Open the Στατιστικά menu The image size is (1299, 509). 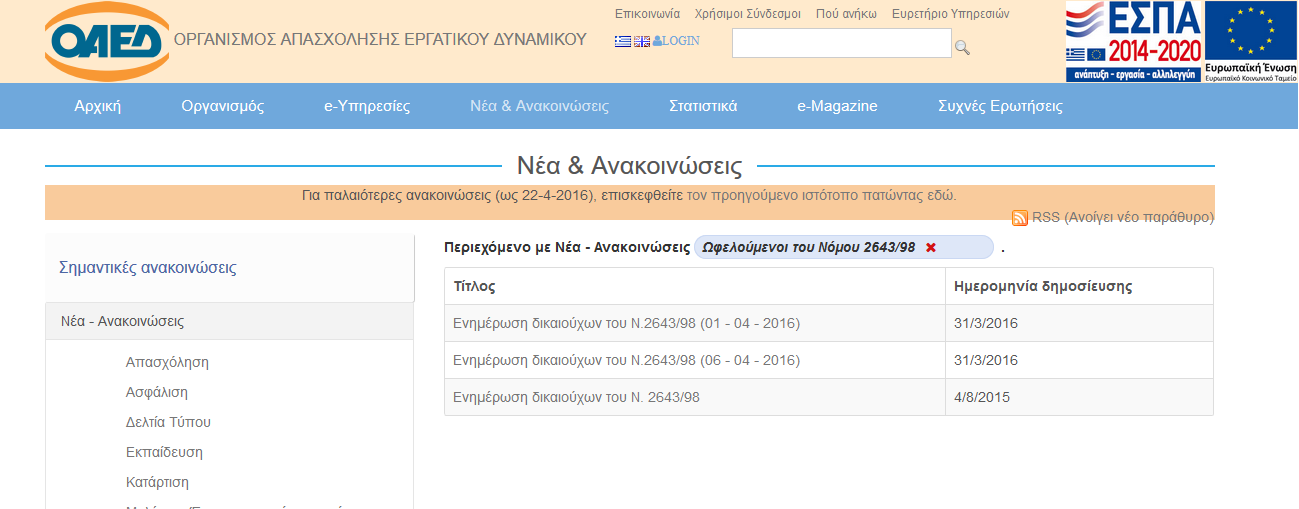pyautogui.click(x=703, y=106)
